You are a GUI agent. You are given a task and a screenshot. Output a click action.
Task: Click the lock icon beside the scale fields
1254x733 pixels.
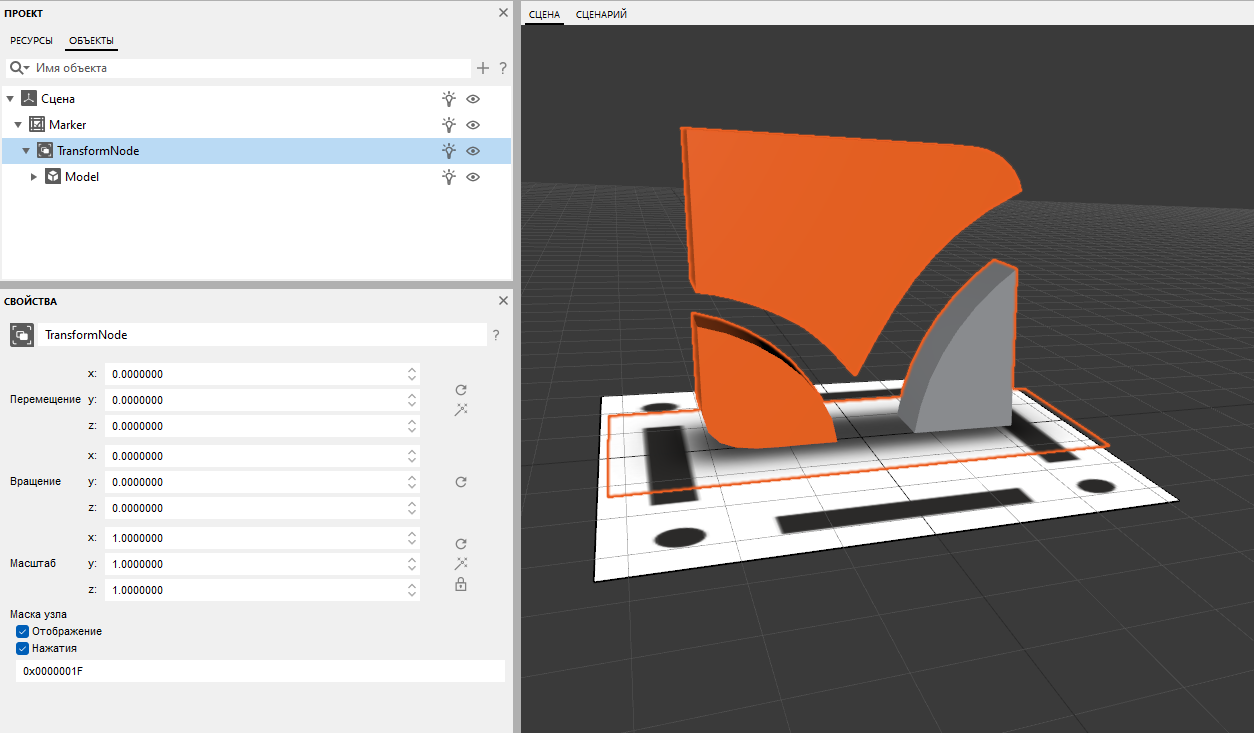coord(461,584)
